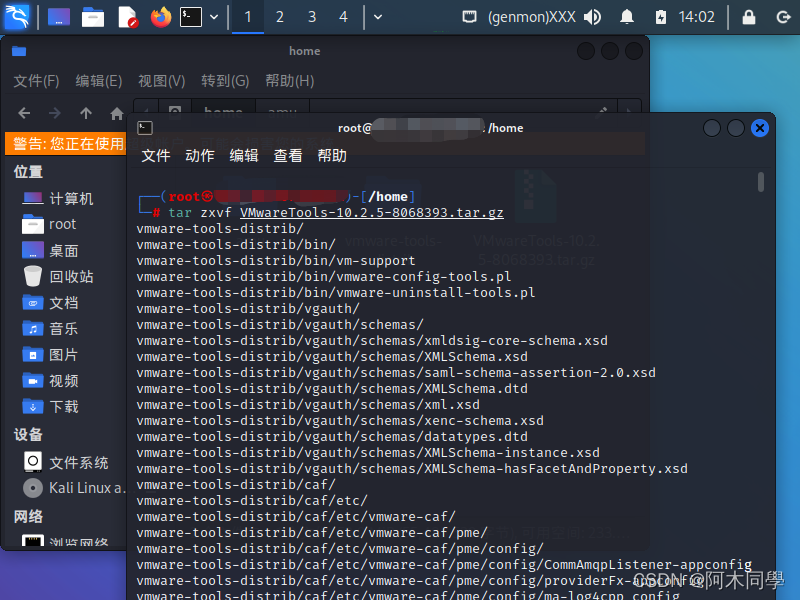The image size is (800, 600).
Task: Go forward in file manager toolbar
Action: click(x=55, y=113)
